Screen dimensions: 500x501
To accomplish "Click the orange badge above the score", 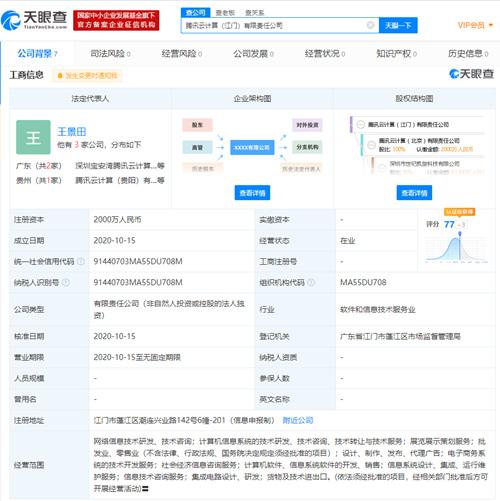I will coord(459,212).
